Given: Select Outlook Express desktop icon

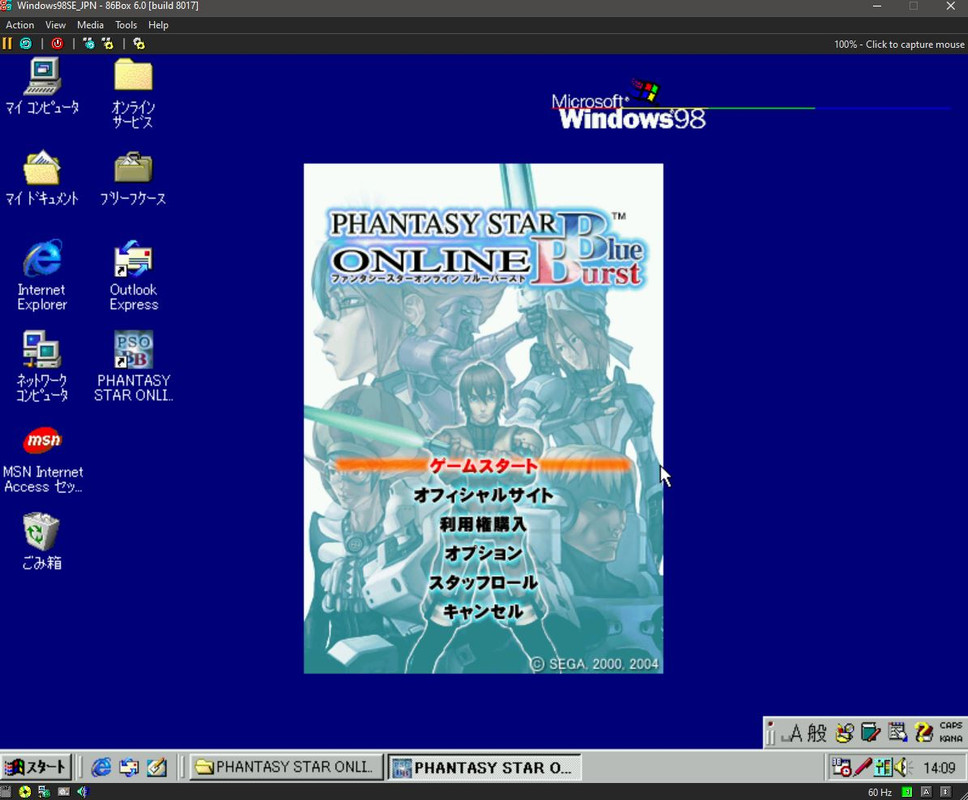Looking at the screenshot, I should tap(133, 275).
